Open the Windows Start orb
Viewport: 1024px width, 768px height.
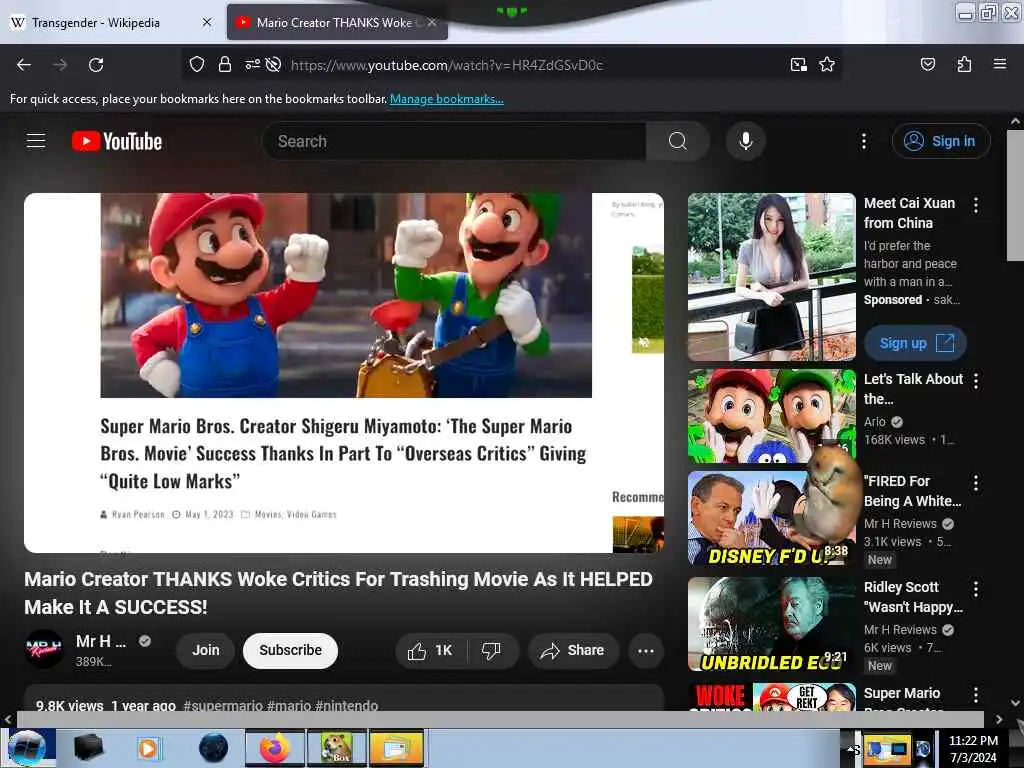[27, 747]
